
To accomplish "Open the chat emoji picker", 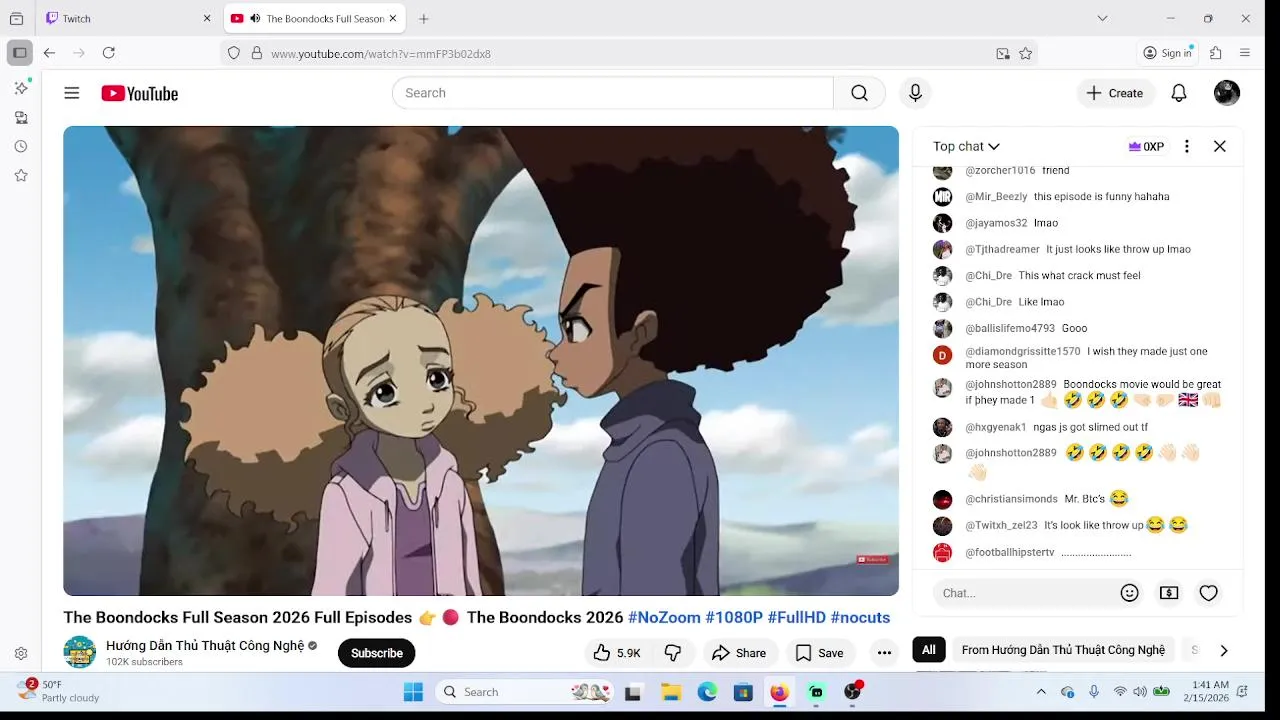I will click(x=1130, y=593).
